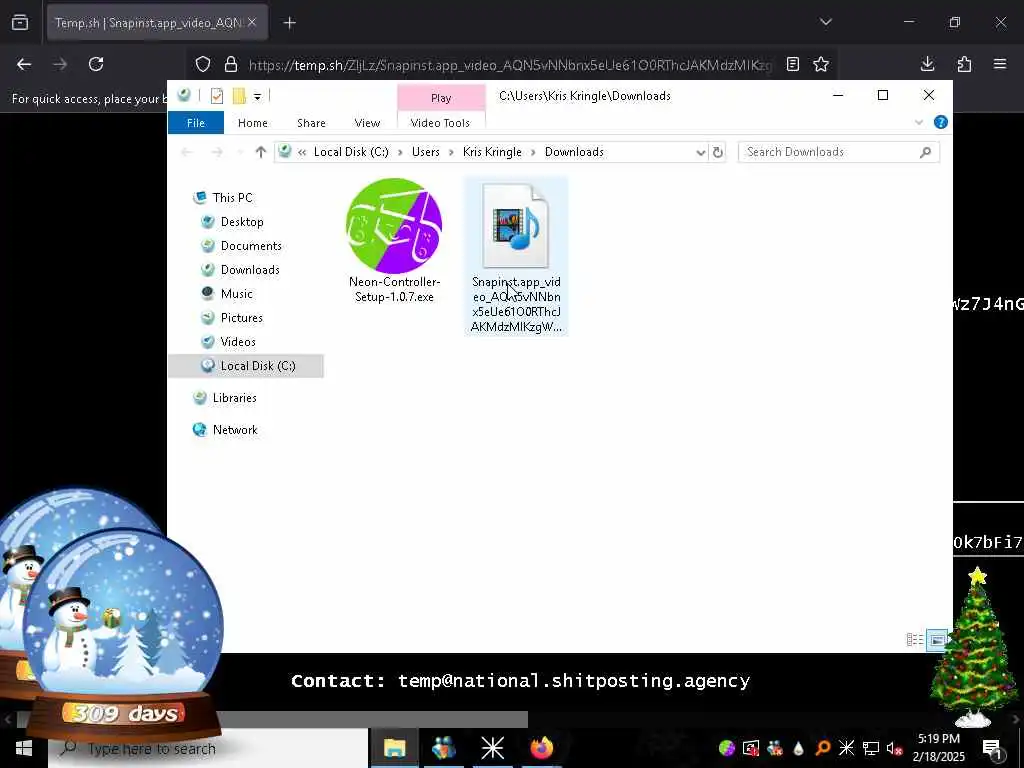Open Libraries in the navigation pane

point(234,398)
